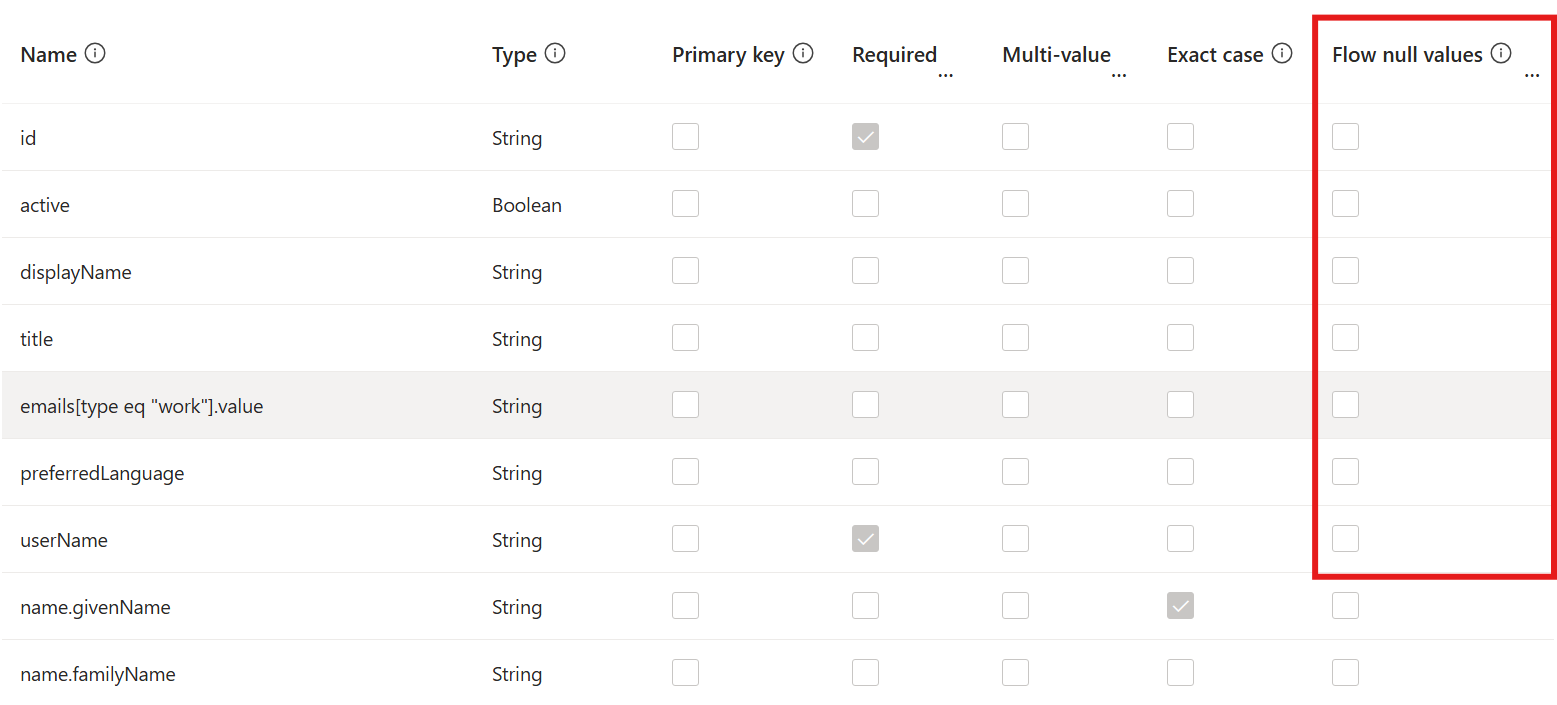Click the Multi-value column header
This screenshot has height=705, width=1557.
(1056, 55)
